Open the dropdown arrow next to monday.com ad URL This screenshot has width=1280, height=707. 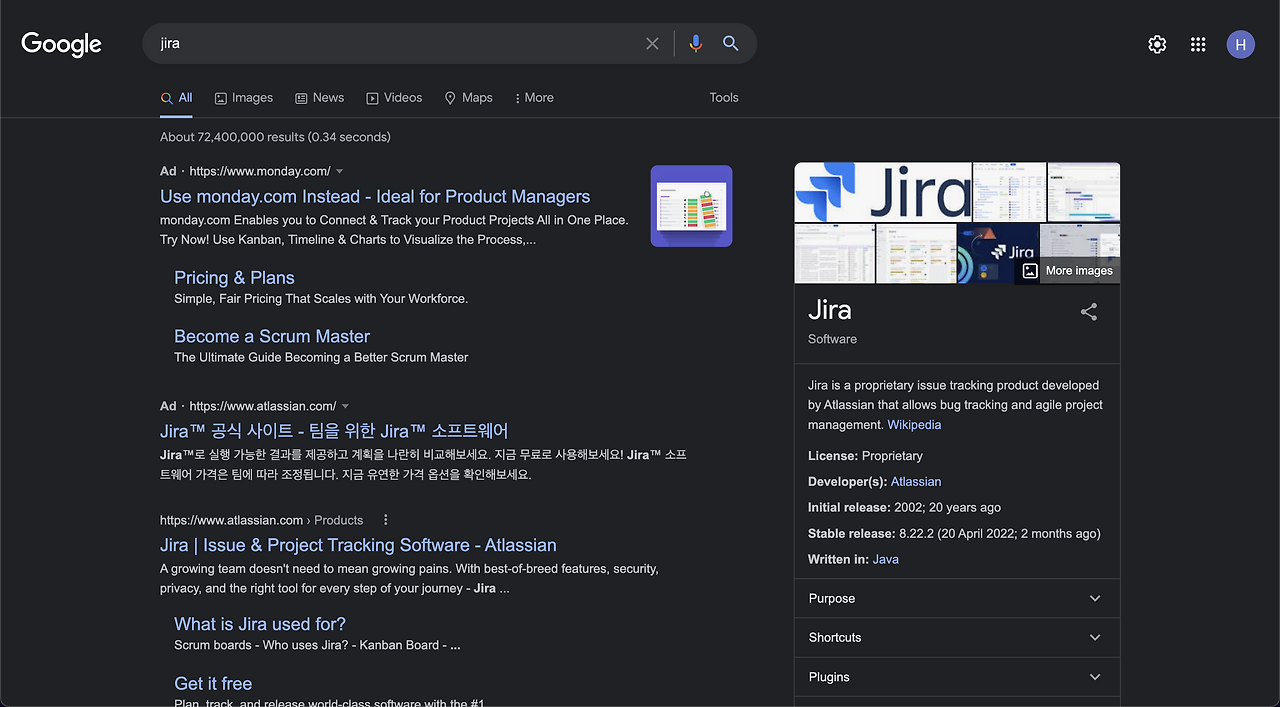pos(340,171)
